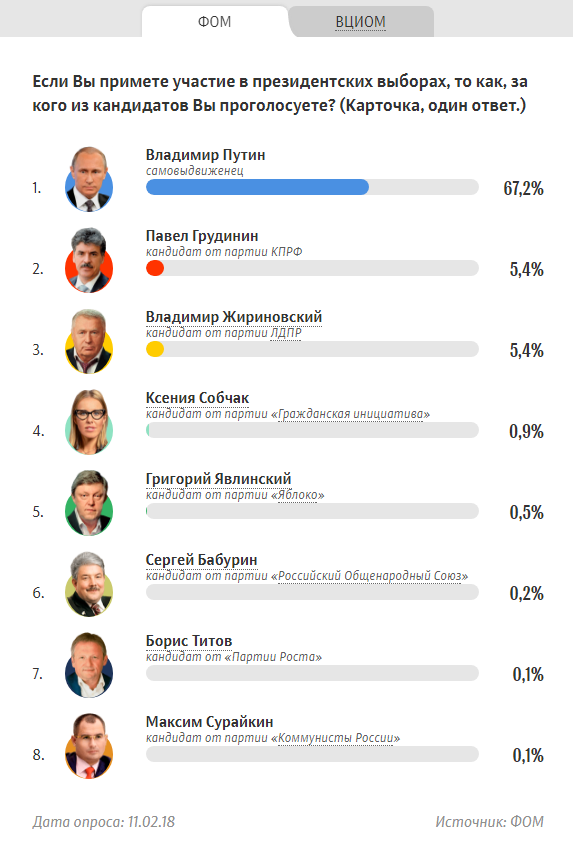Click Vladimir Zhirinovsky's portrait photo

(x=89, y=341)
